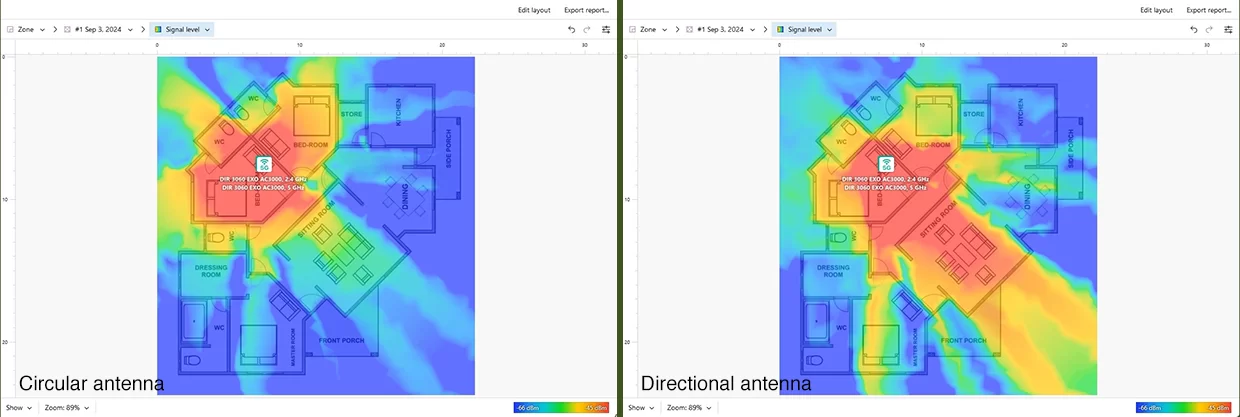Screen dimensions: 1240x417
Task: Click the snapshot icon before #1 Sep 3, 2024 in Directional panel
Action: 690,30
